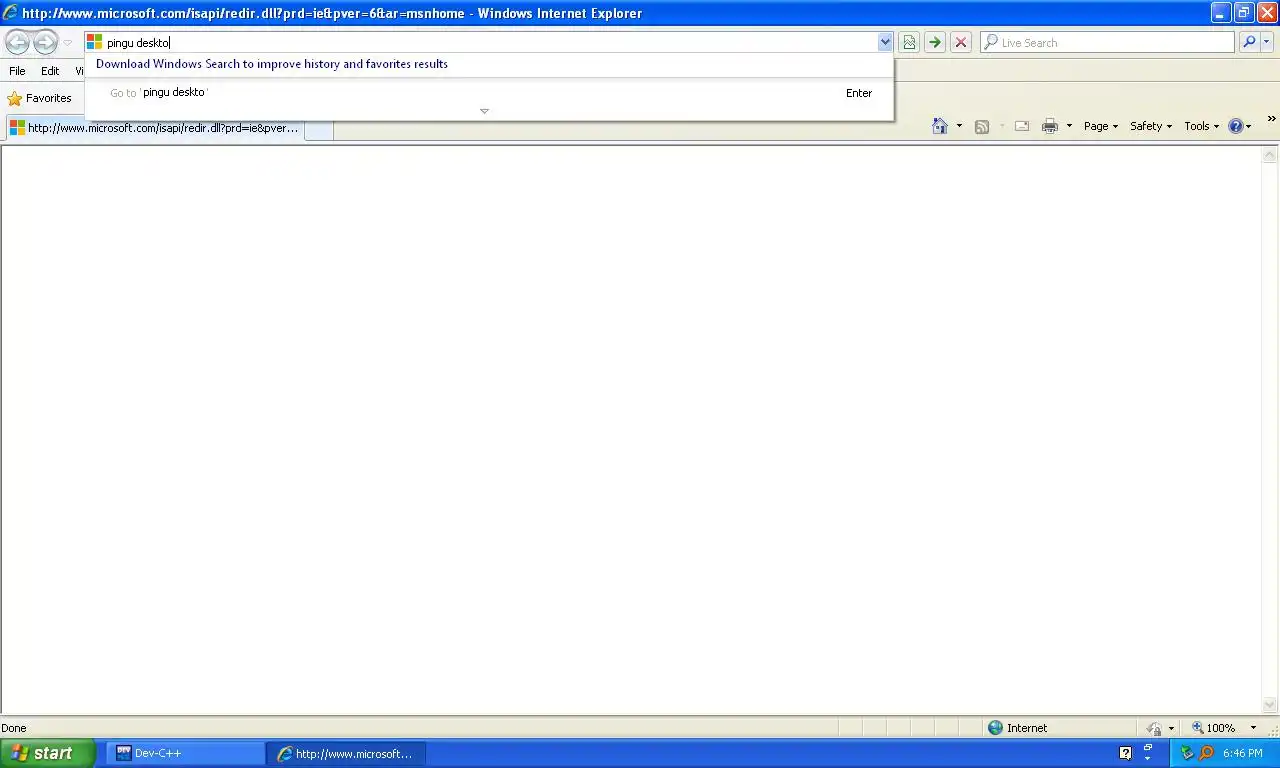
Task: Open the Home button dropdown arrow
Action: [x=959, y=126]
